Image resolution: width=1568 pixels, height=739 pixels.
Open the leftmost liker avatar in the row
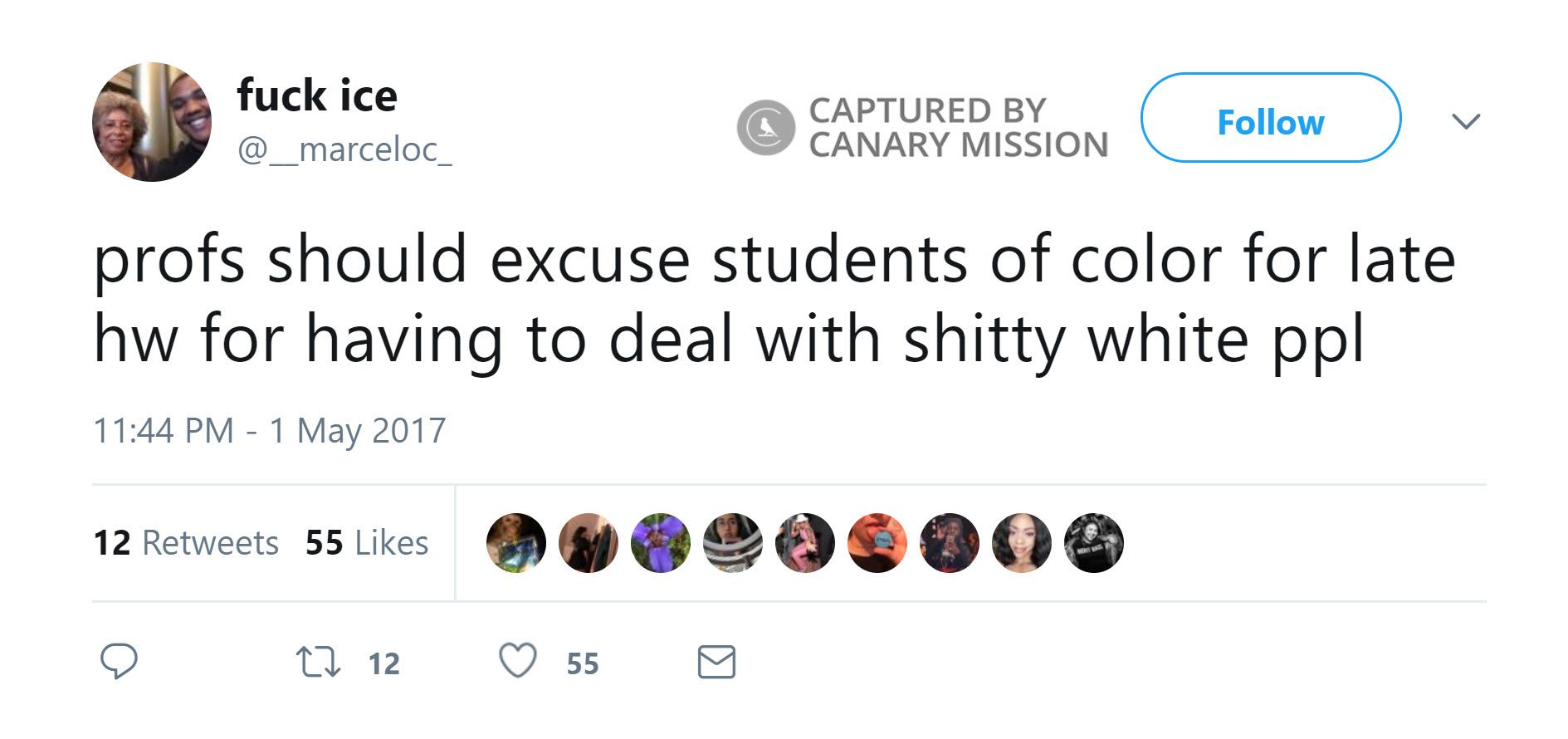pyautogui.click(x=516, y=543)
